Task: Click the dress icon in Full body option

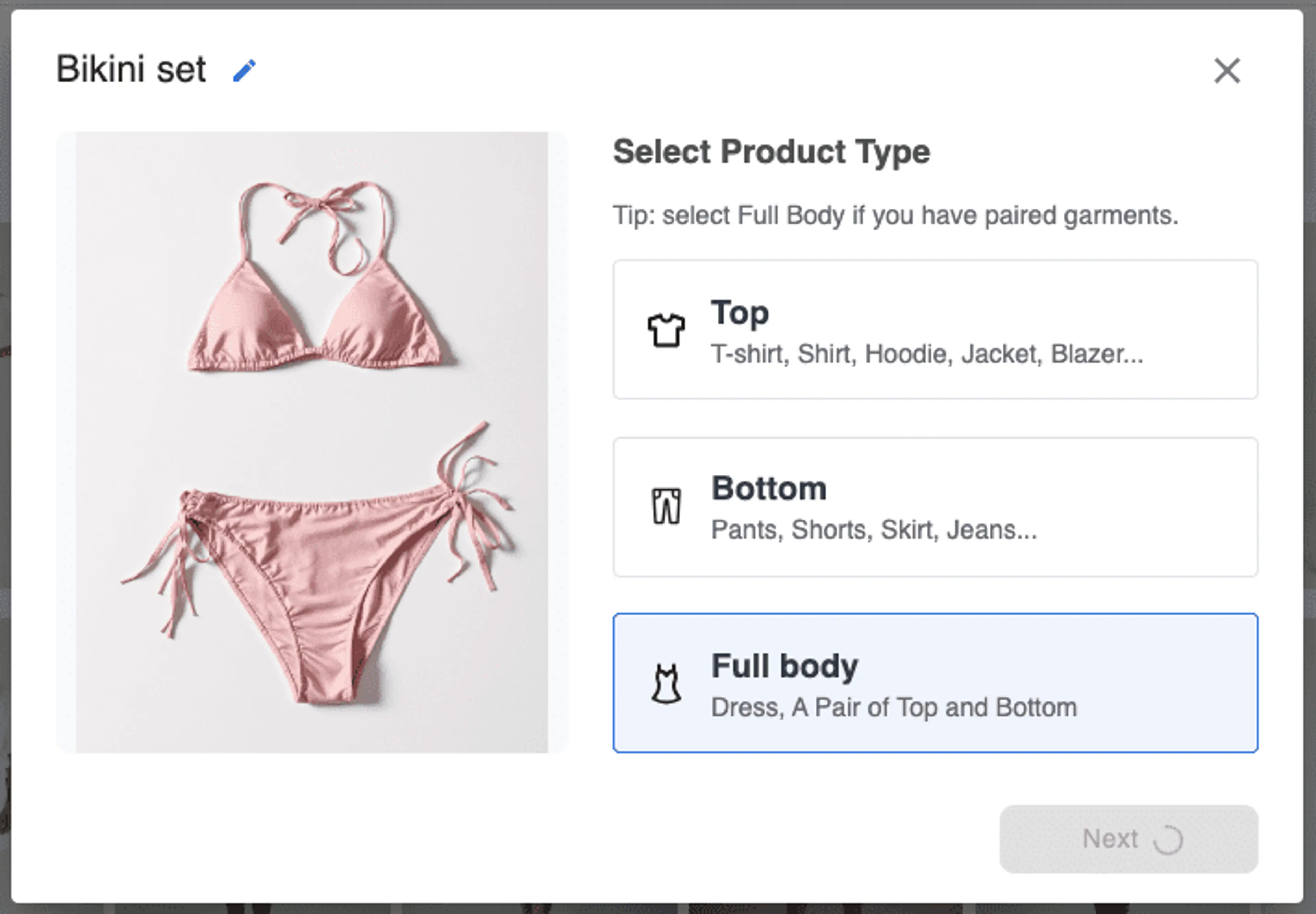Action: click(666, 683)
